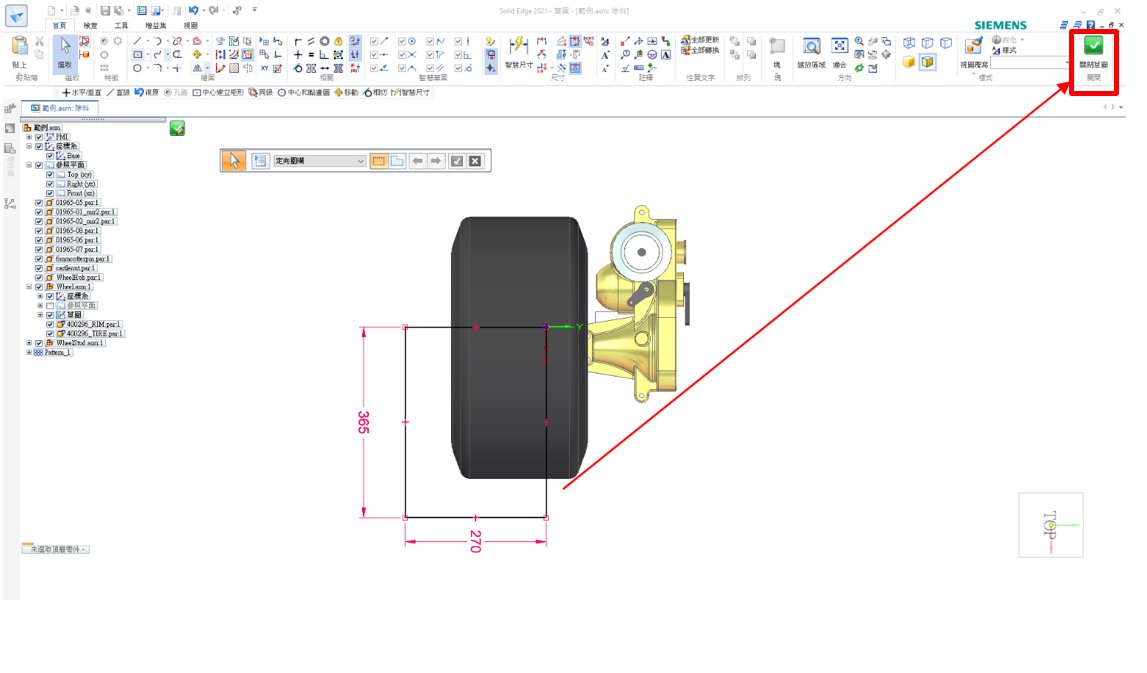Click the Line tool in the draw group
This screenshot has height=673, width=1147.
point(138,42)
